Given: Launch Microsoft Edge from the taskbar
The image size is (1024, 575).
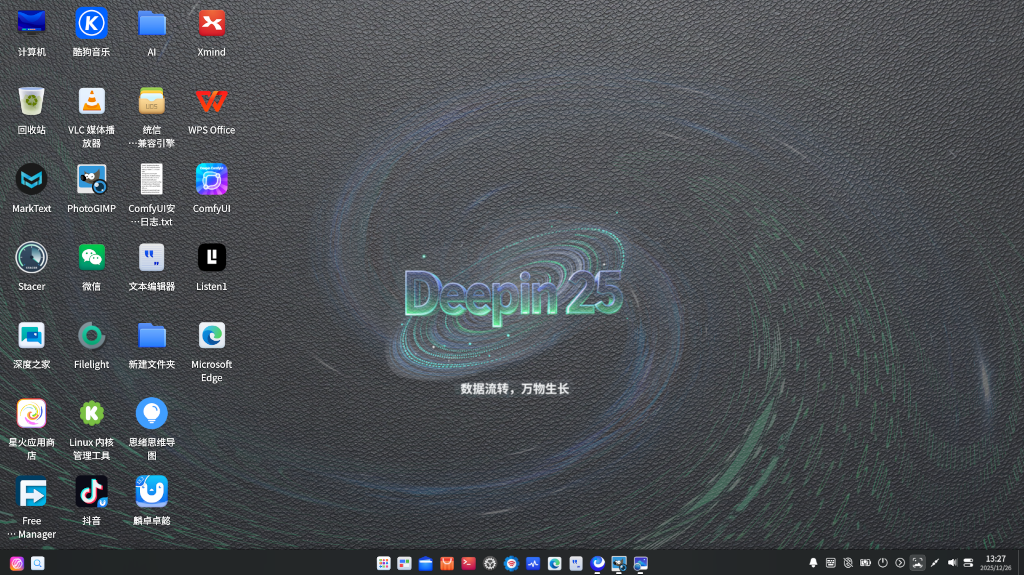Looking at the screenshot, I should 554,563.
